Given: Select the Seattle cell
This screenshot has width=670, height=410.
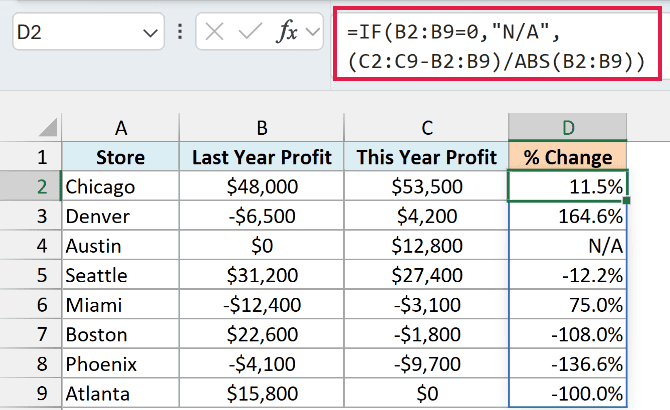Looking at the screenshot, I should tap(120, 275).
